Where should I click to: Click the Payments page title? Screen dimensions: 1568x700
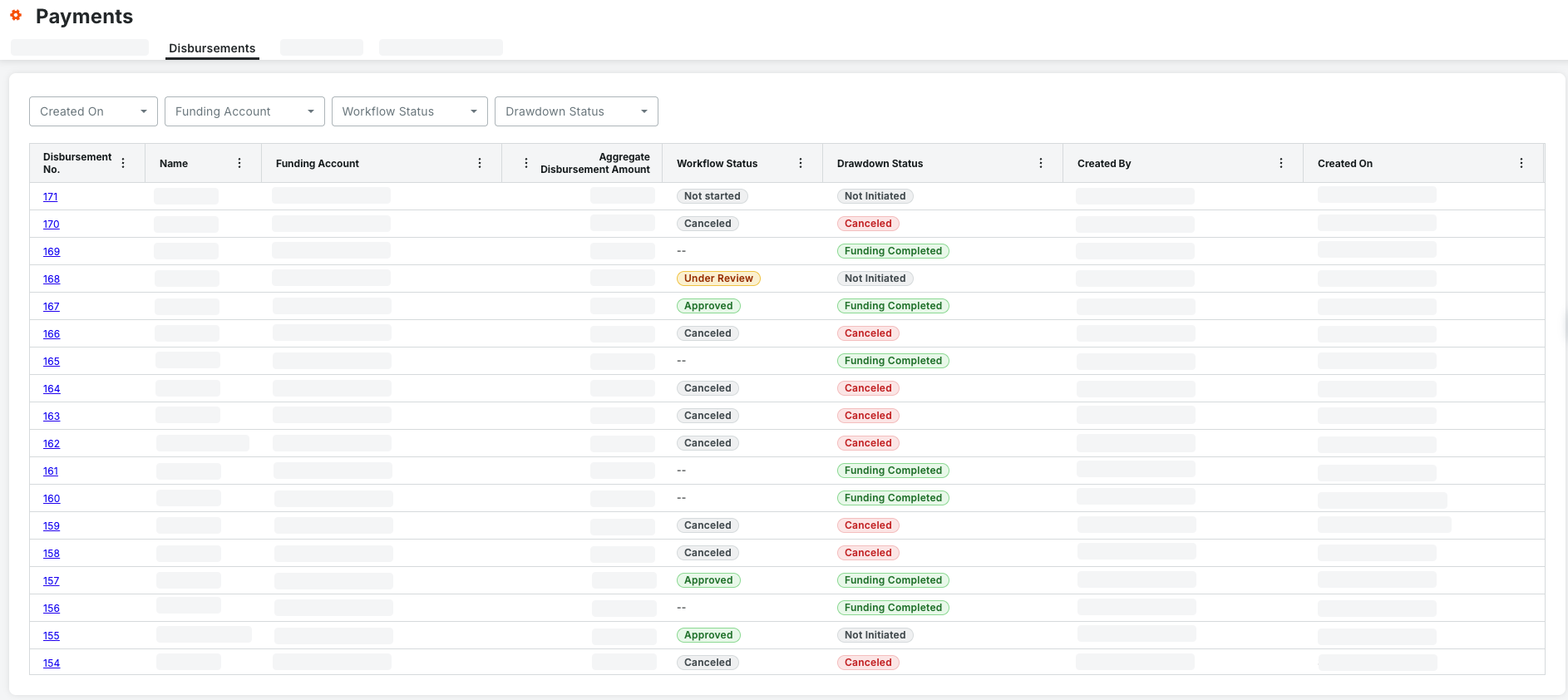[84, 17]
